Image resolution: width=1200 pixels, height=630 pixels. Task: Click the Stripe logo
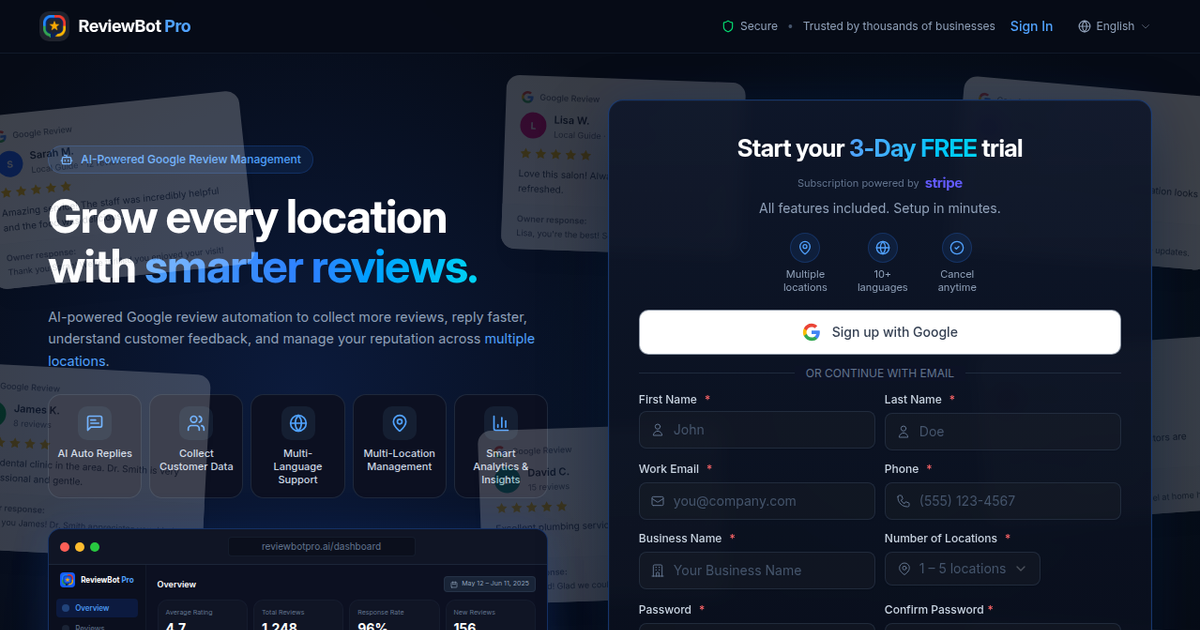click(944, 183)
